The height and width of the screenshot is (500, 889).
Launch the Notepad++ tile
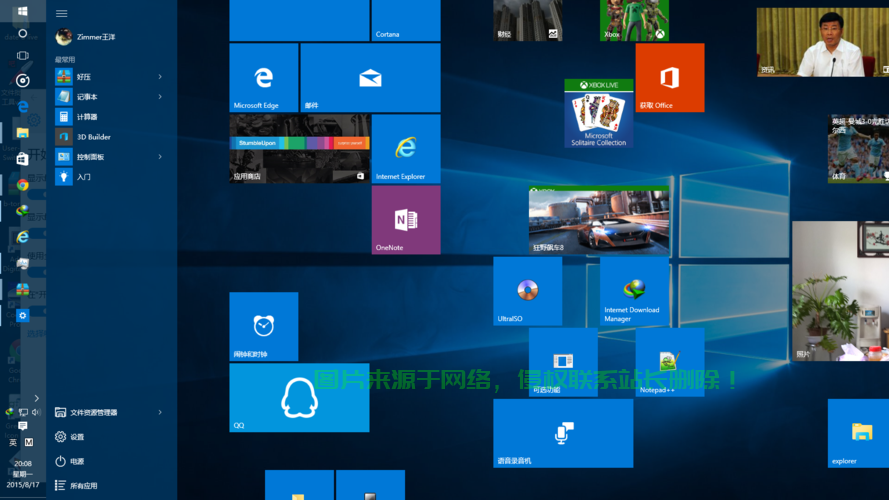[670, 362]
